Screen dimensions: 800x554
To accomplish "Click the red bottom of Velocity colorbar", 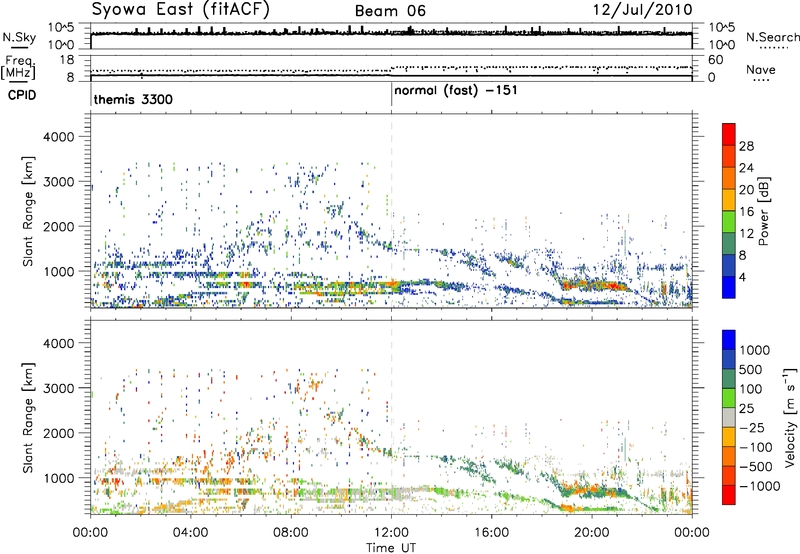I will [x=729, y=495].
